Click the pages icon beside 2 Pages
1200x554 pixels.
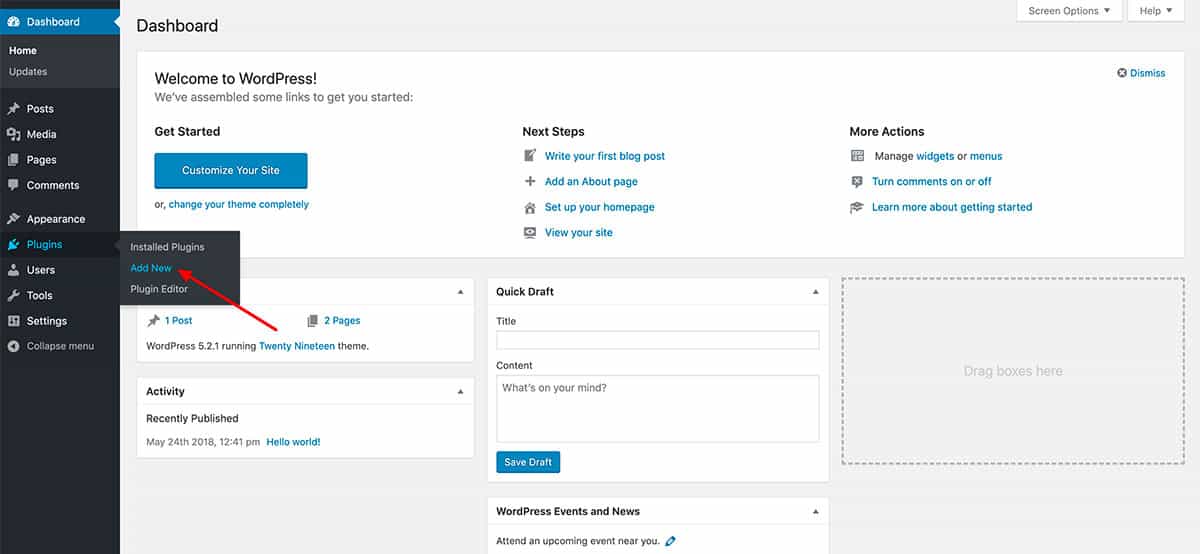tap(313, 321)
